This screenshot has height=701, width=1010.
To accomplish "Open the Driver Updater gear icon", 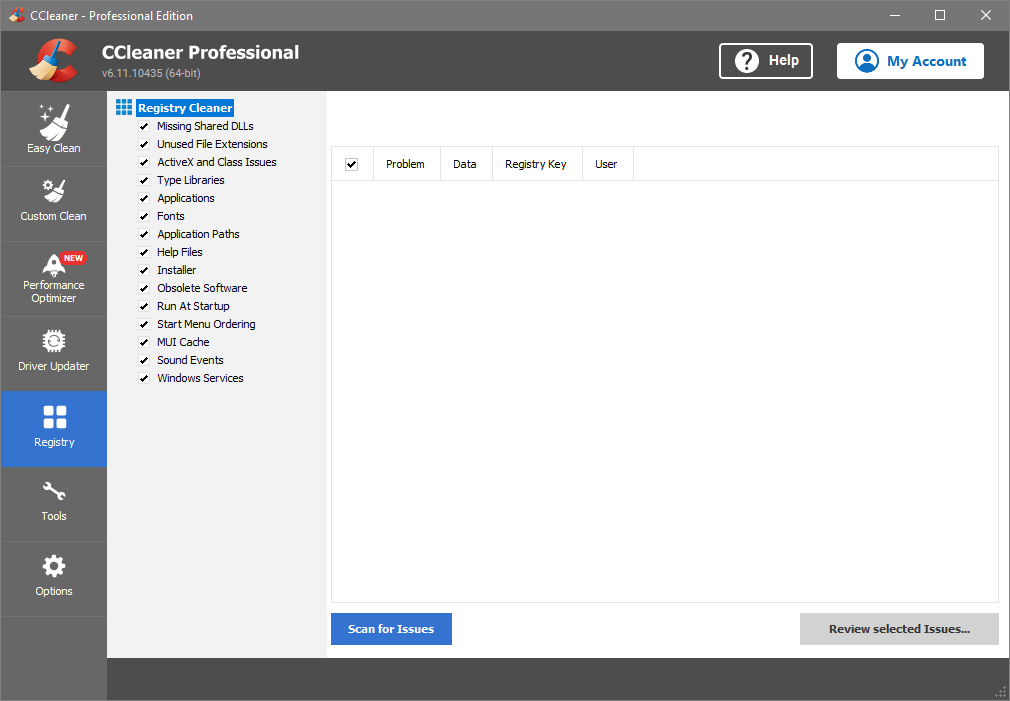I will click(54, 341).
